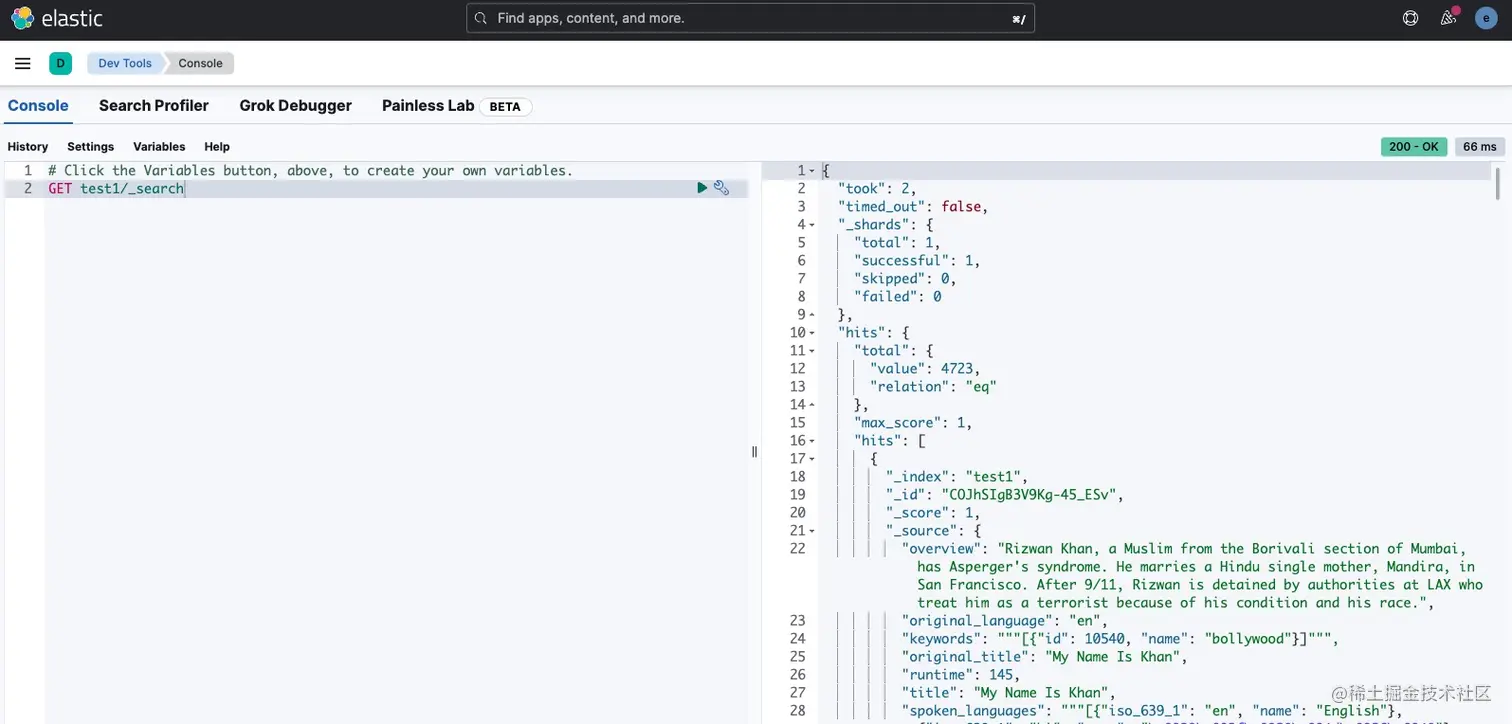Click the fold arrow at line 14
The image size is (1512, 724).
(x=812, y=405)
